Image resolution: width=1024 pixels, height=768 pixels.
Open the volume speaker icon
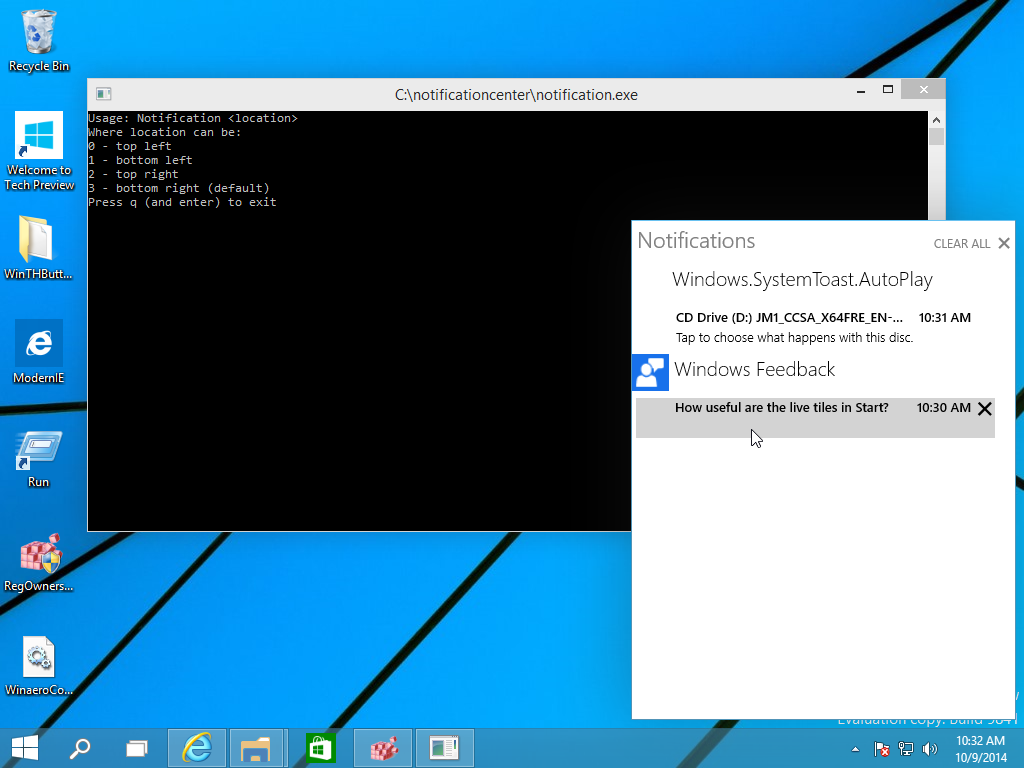(x=929, y=748)
